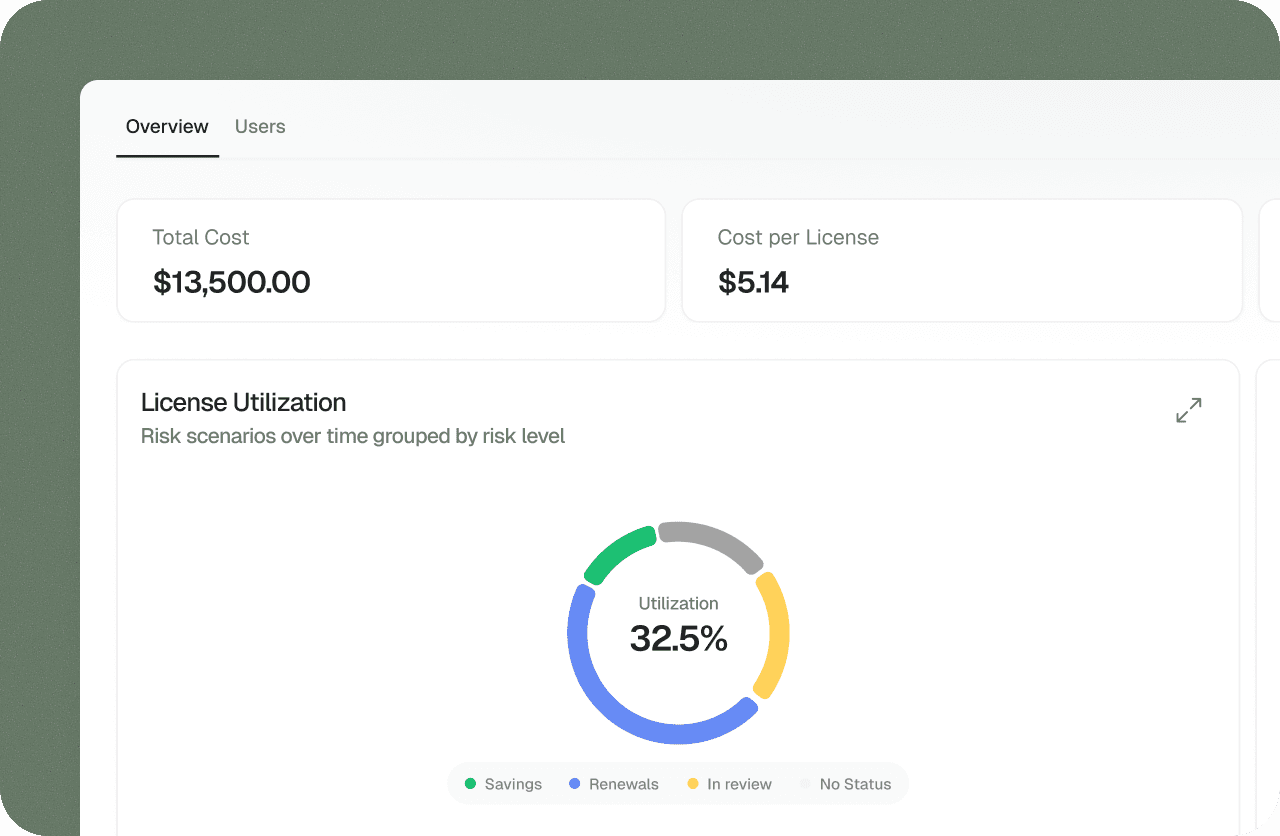Select the Overview tab
The image size is (1280, 836).
[x=167, y=127]
